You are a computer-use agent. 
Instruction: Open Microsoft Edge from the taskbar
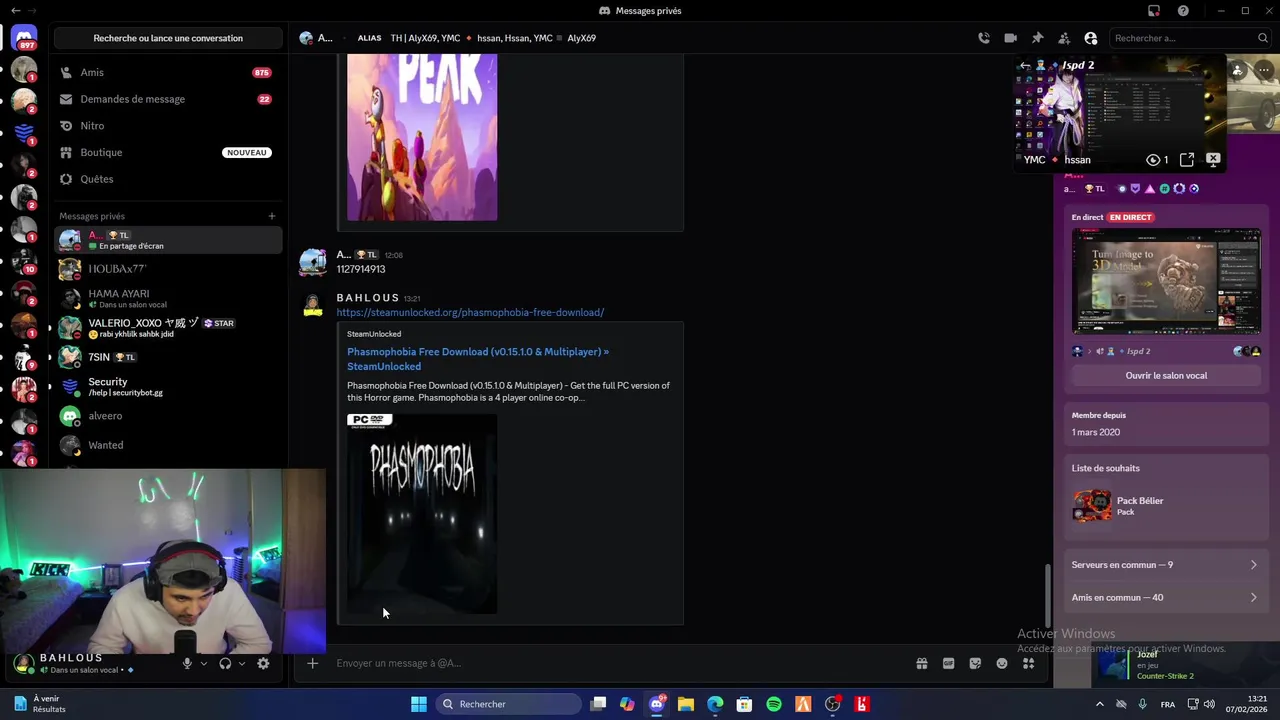click(715, 704)
